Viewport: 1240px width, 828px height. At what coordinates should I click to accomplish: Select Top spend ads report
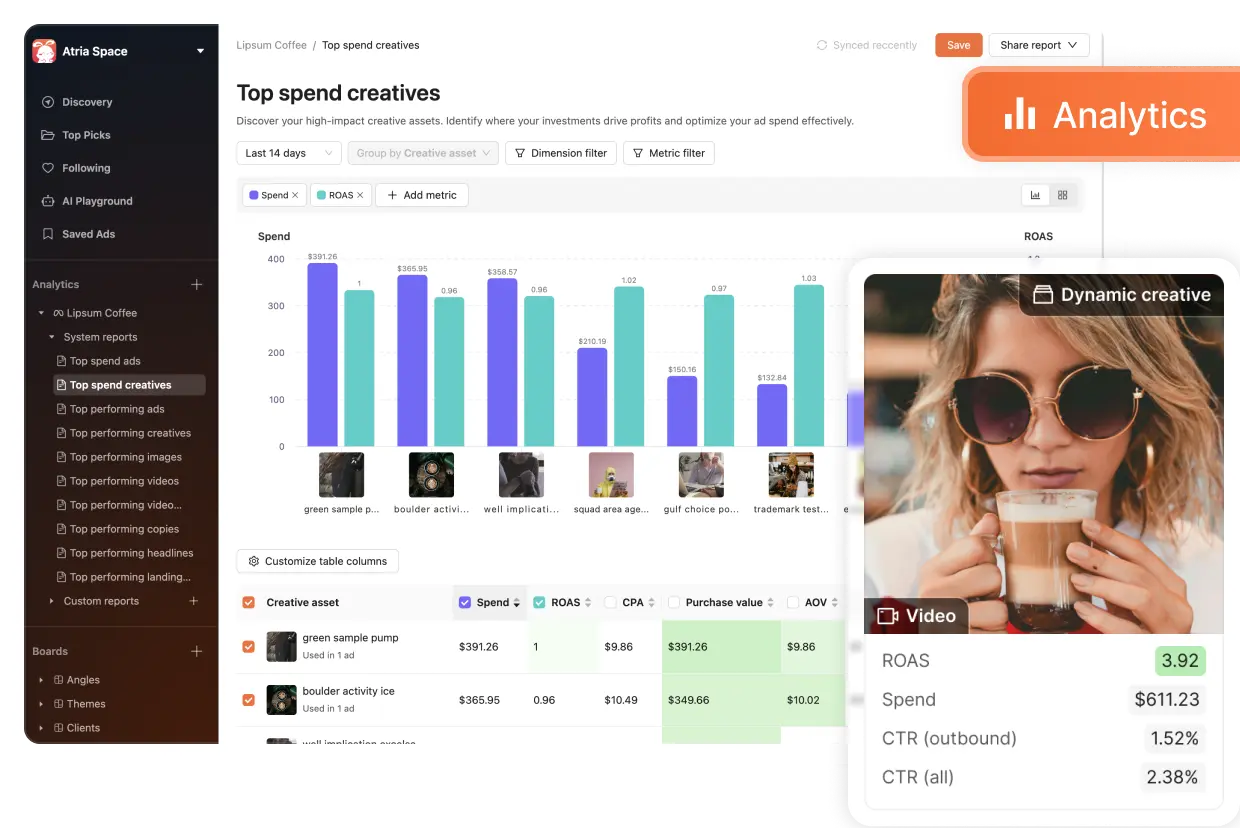[105, 361]
